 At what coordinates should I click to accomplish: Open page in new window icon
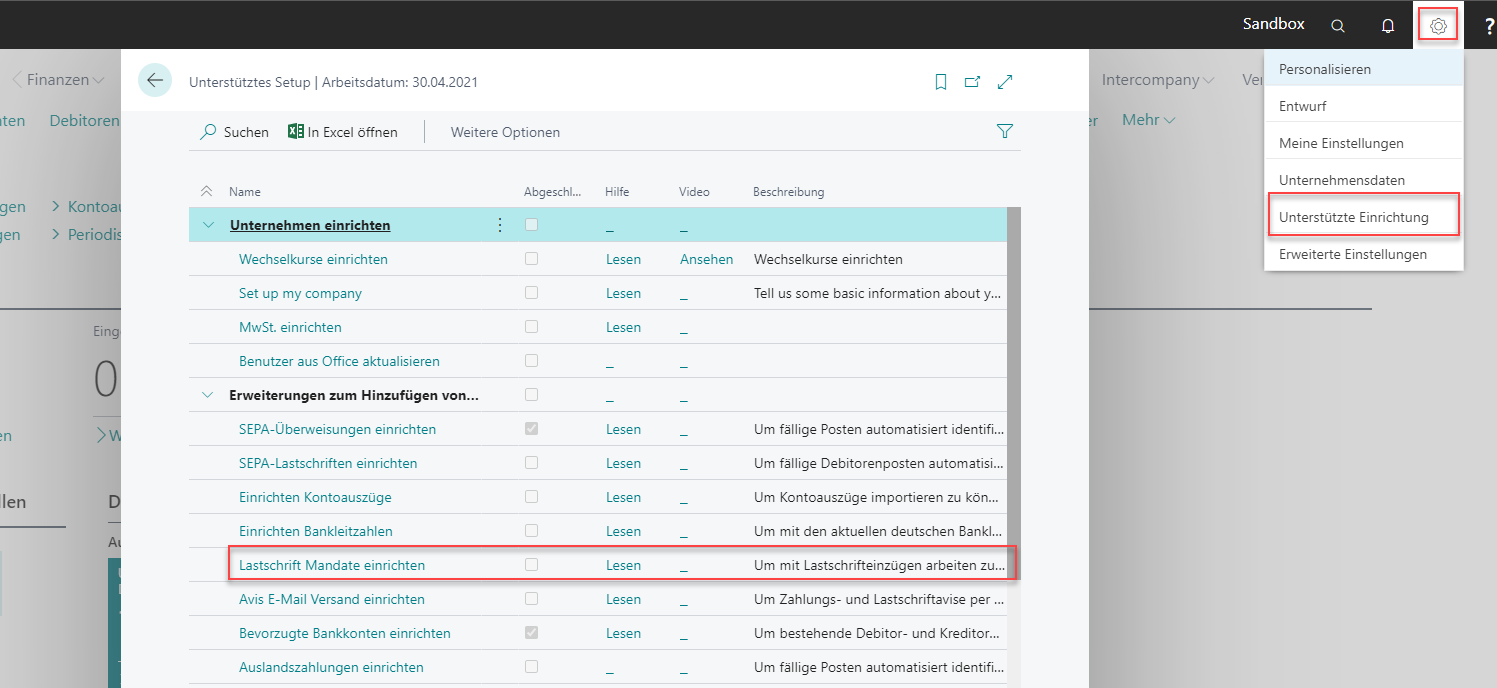[972, 82]
